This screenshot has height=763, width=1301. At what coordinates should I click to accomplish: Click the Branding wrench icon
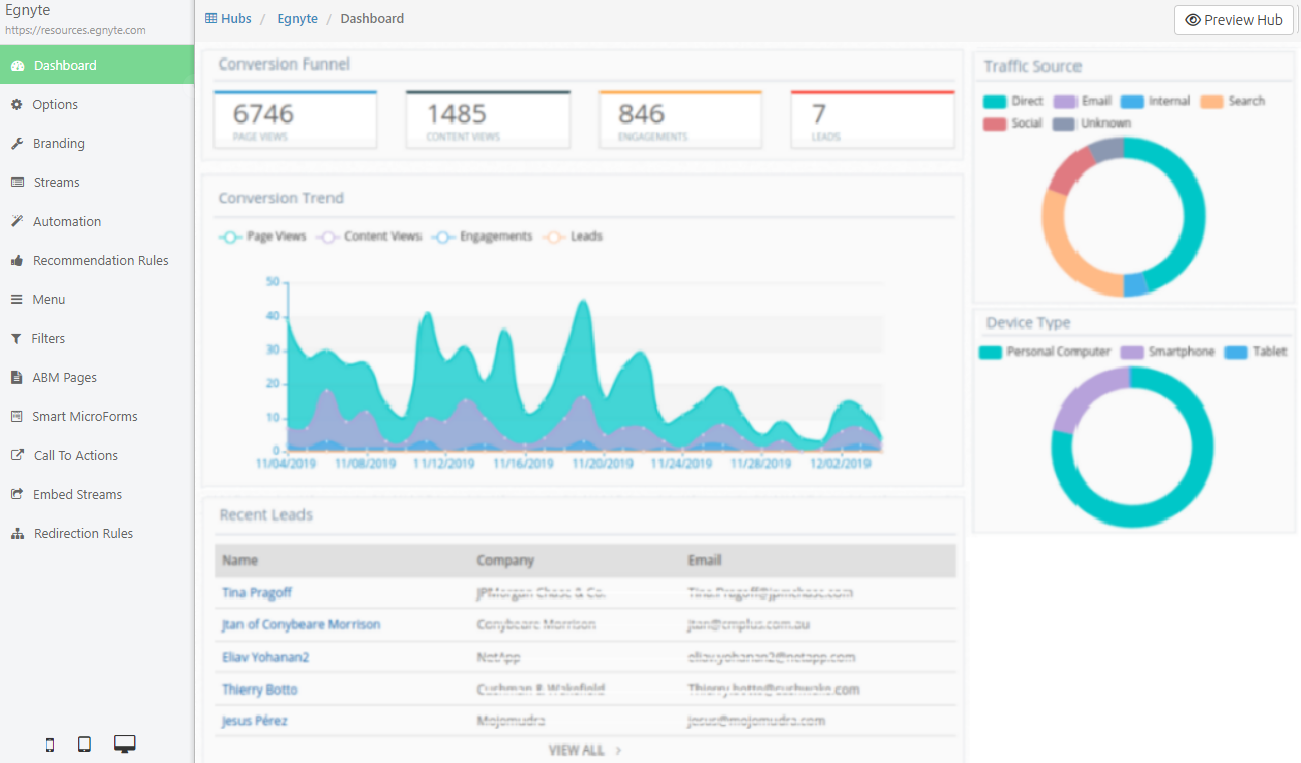pyautogui.click(x=17, y=144)
